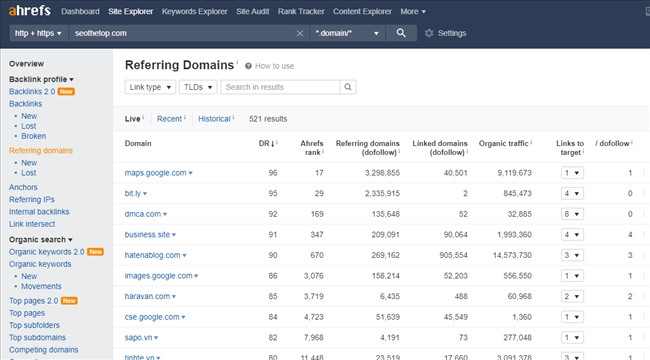Open Movements under Organic keywords
Image resolution: width=650 pixels, height=360 pixels.
pyautogui.click(x=41, y=287)
